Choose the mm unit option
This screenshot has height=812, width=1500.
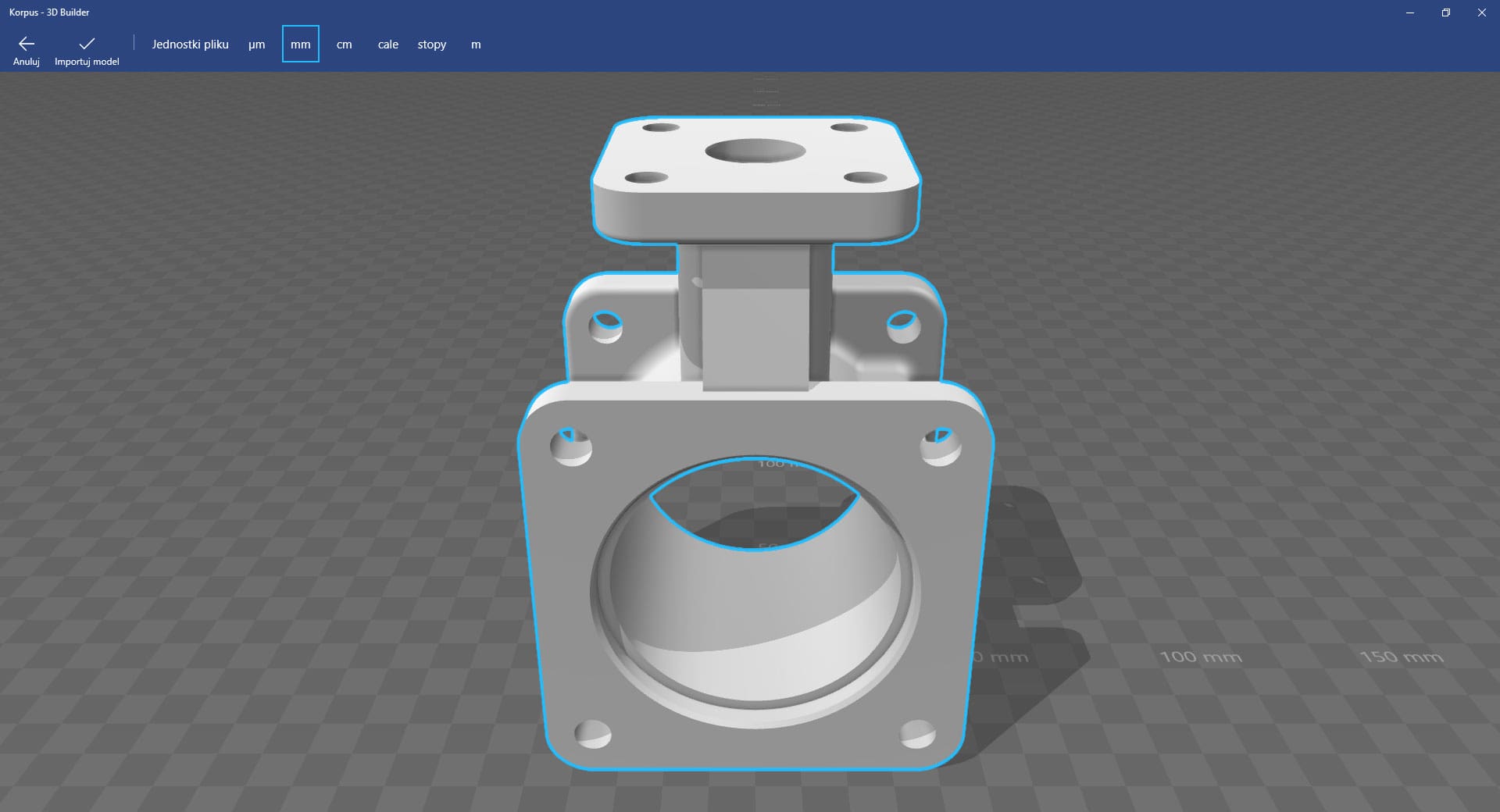point(300,45)
